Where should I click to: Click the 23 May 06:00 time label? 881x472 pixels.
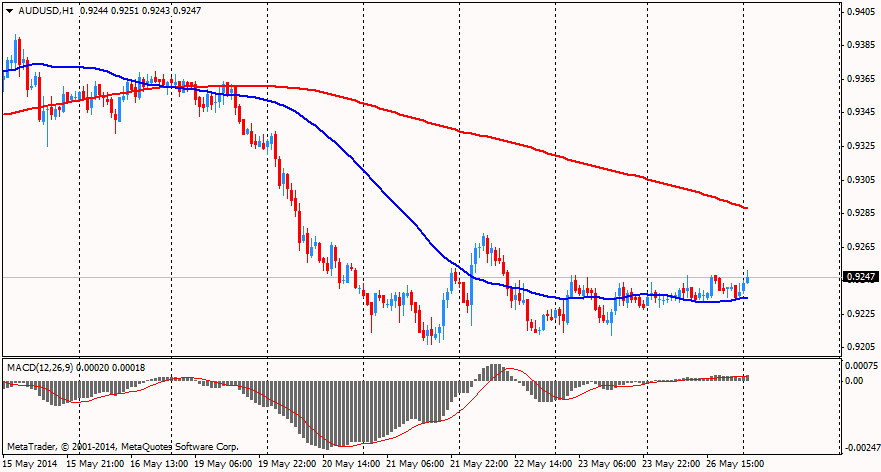pyautogui.click(x=607, y=463)
